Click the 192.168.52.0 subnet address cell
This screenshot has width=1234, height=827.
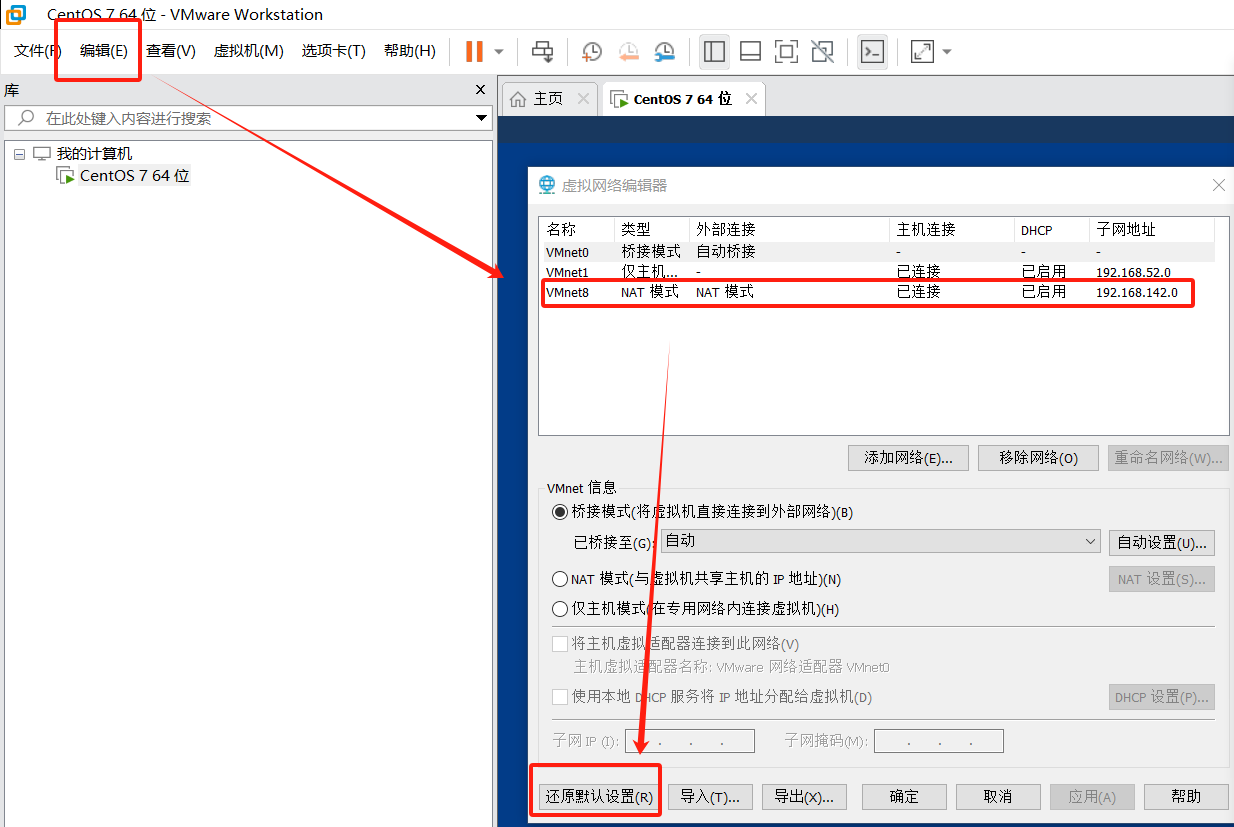point(1133,272)
